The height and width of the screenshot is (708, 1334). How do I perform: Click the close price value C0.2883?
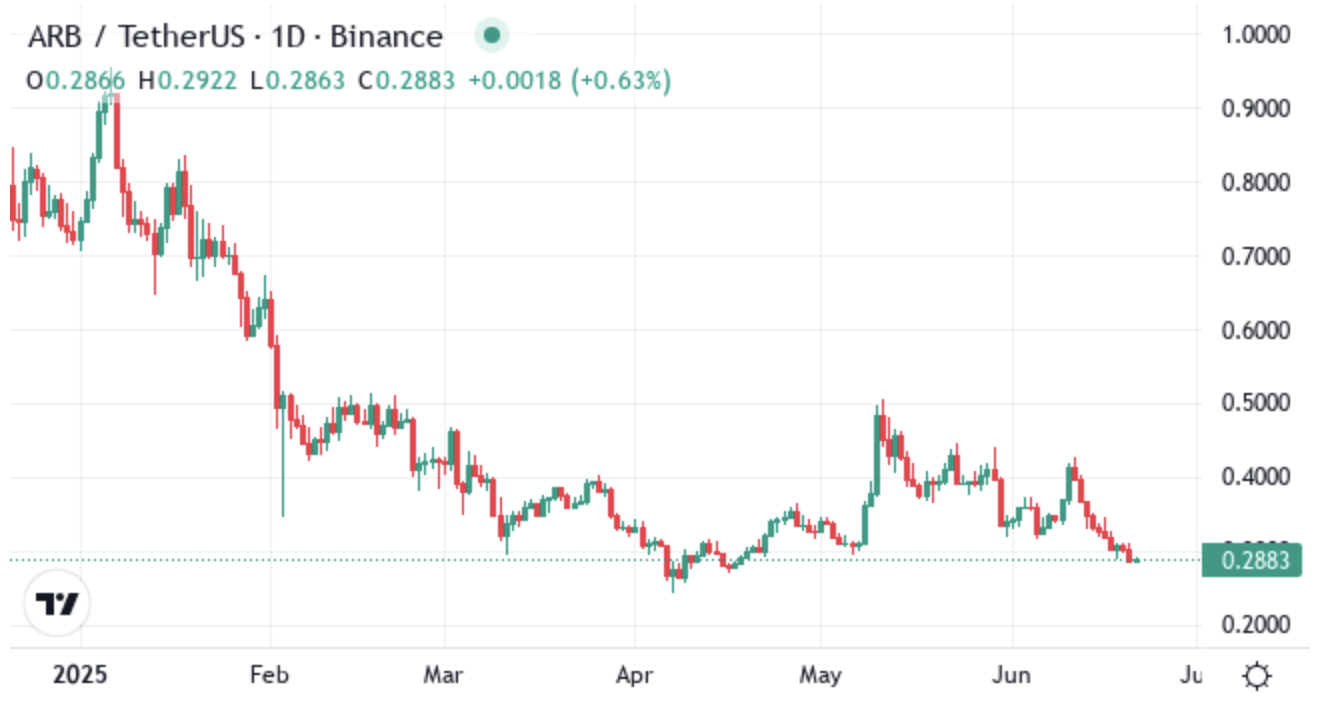click(406, 81)
